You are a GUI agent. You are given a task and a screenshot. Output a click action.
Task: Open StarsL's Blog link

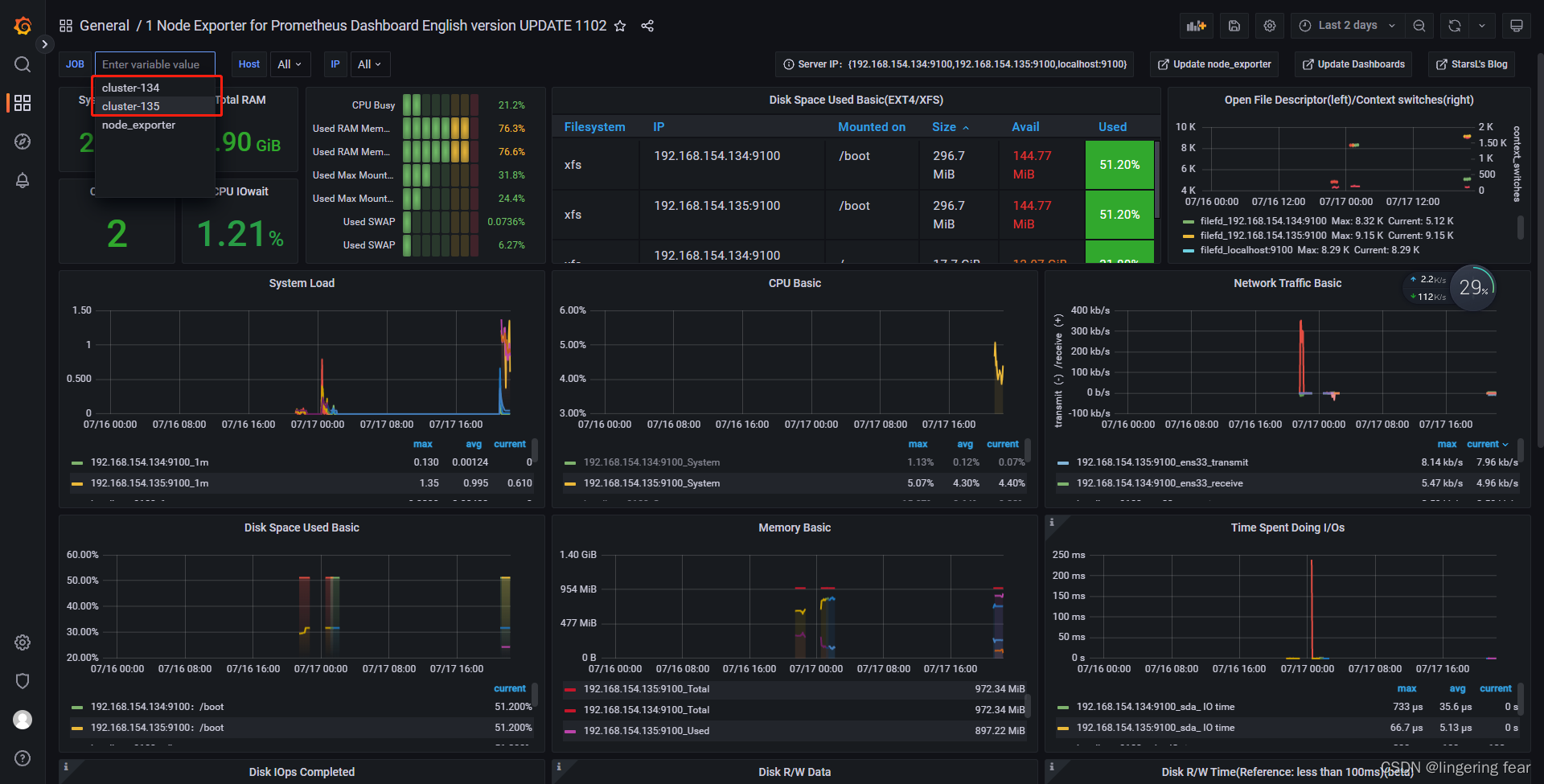click(1471, 64)
